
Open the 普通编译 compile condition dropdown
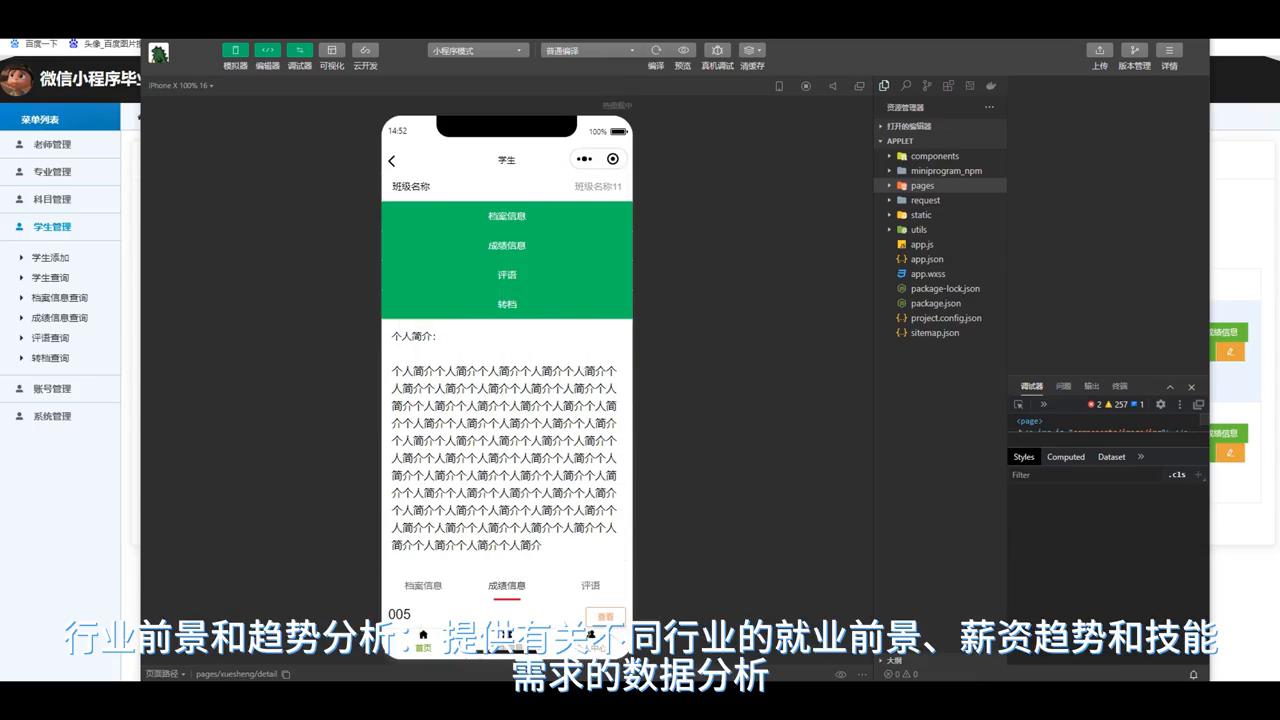pyautogui.click(x=588, y=50)
